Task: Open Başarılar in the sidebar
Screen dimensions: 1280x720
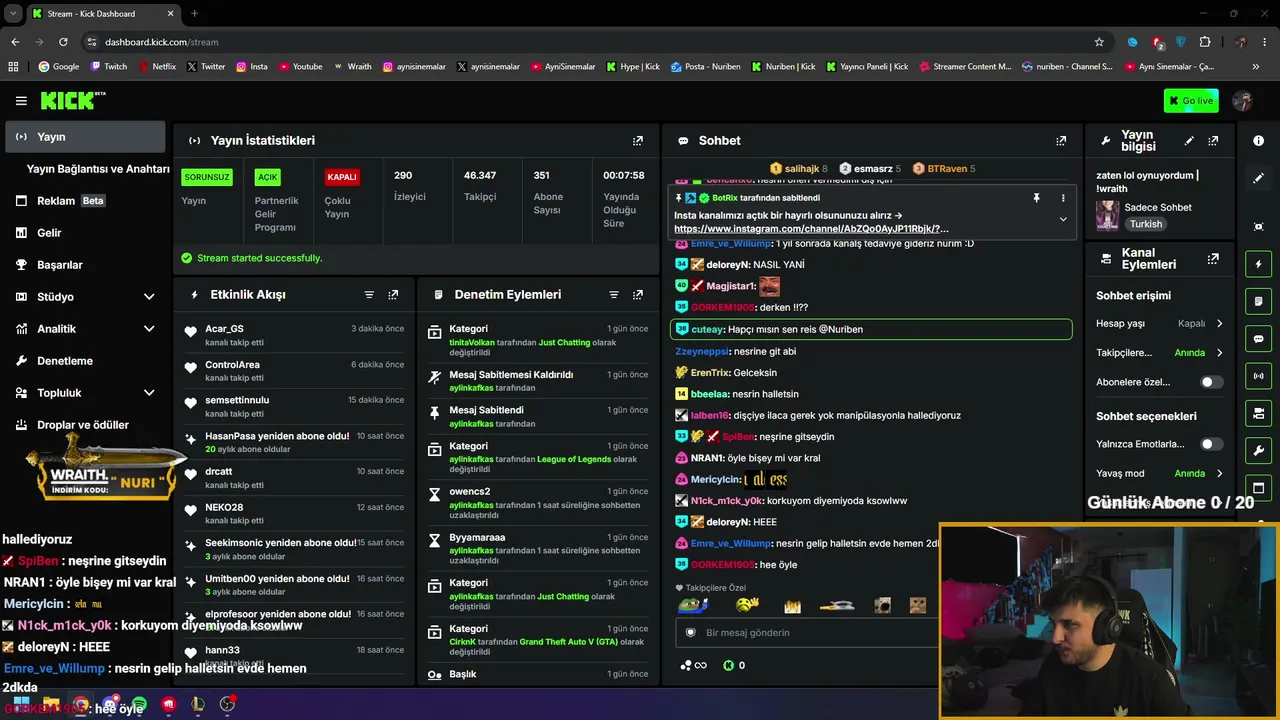Action: pos(85,265)
